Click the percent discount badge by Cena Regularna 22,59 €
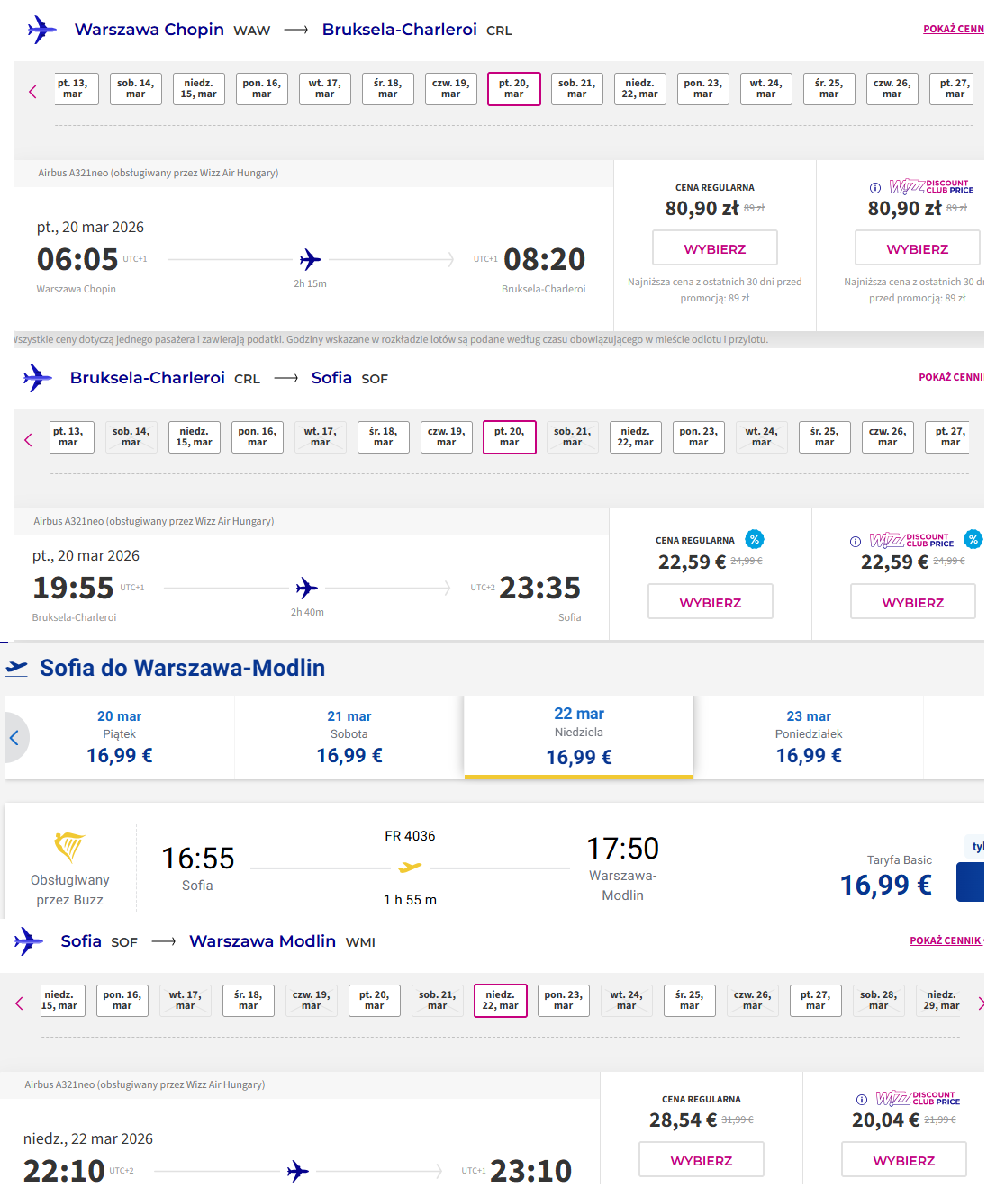 [754, 539]
